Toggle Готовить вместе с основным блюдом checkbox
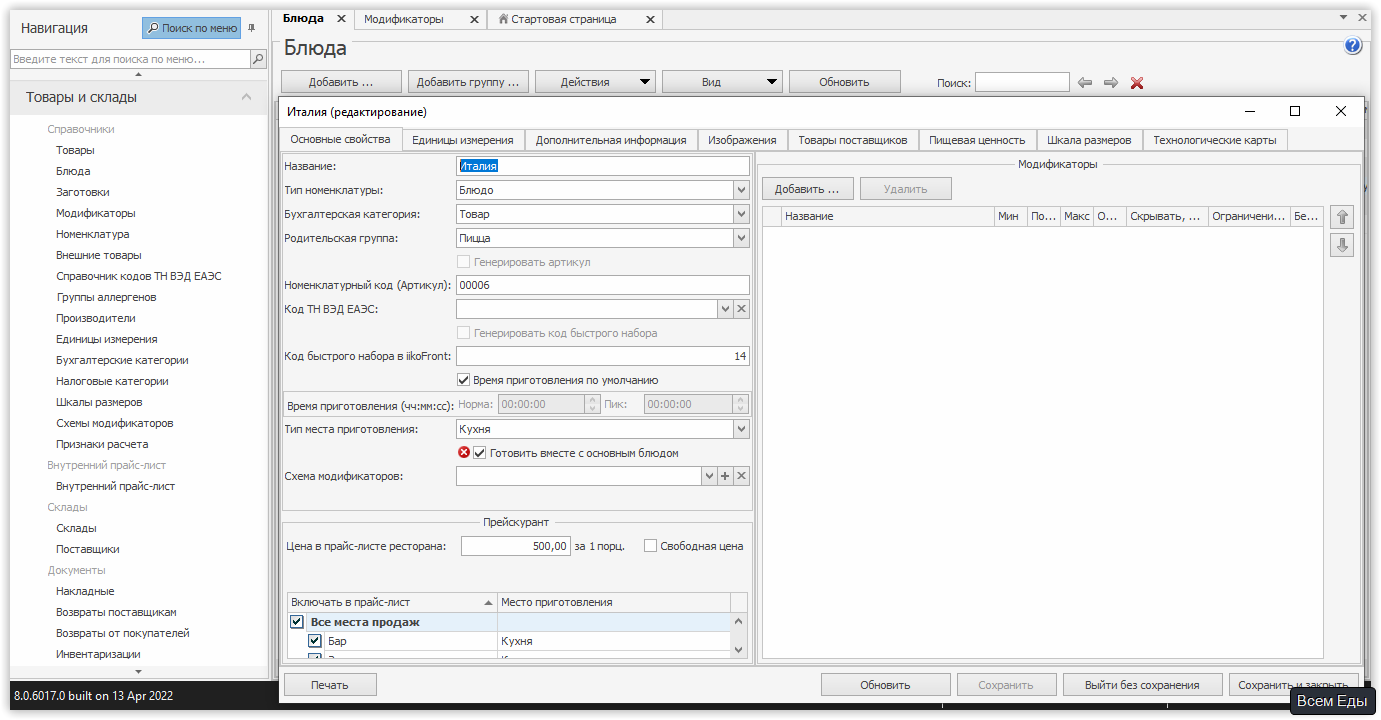This screenshot has height=720, width=1381. click(480, 453)
